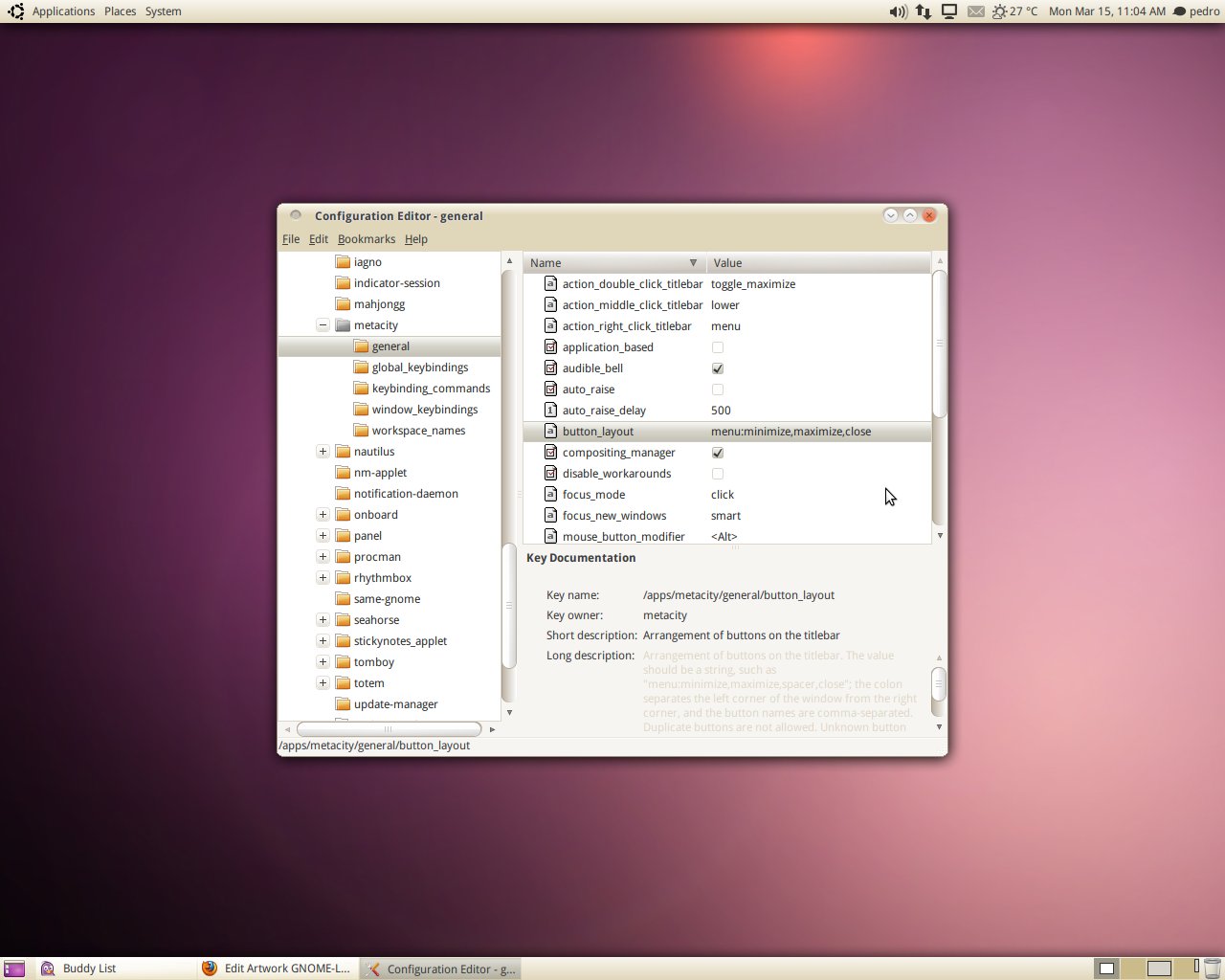
Task: Click the nm-applet folder icon
Action: [343, 472]
